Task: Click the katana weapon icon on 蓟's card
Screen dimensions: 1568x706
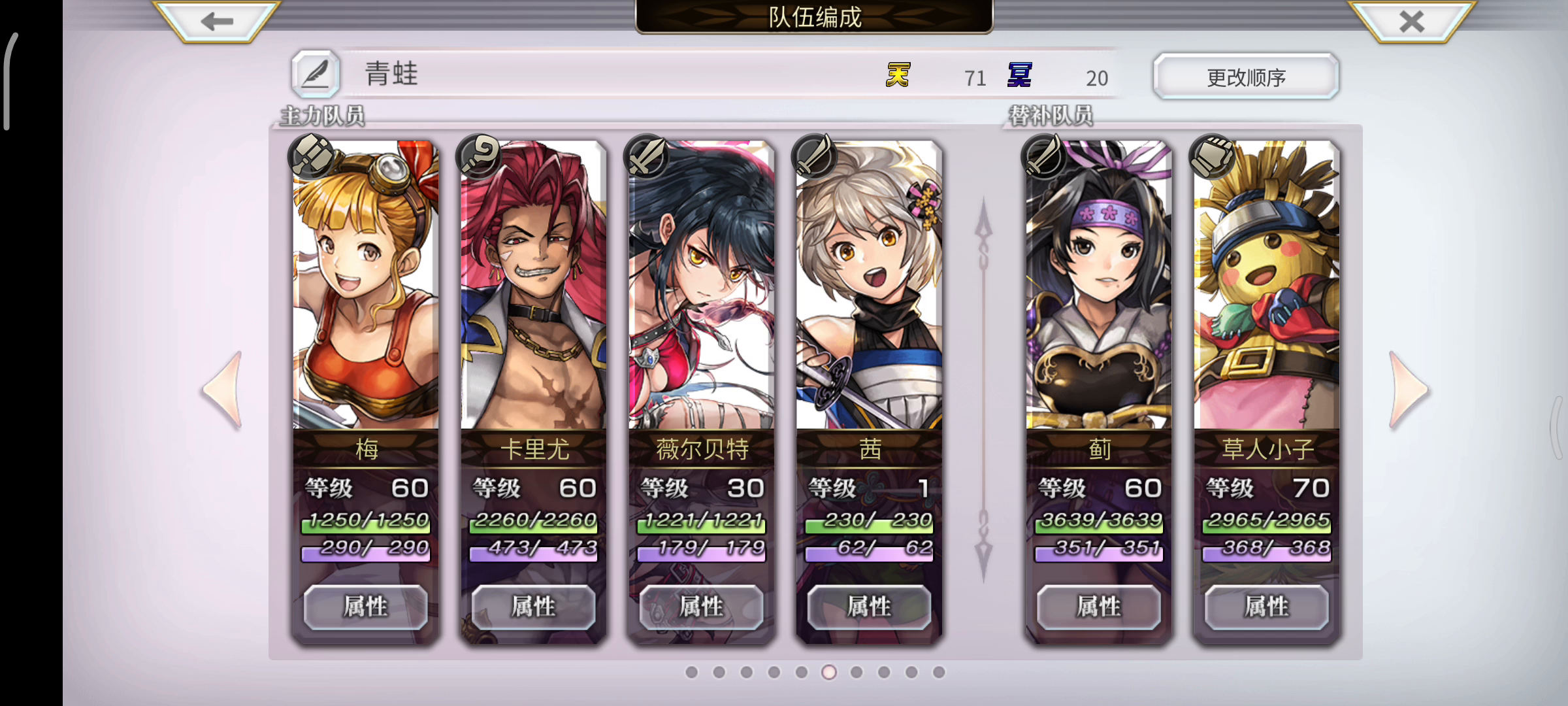Action: coord(1045,156)
